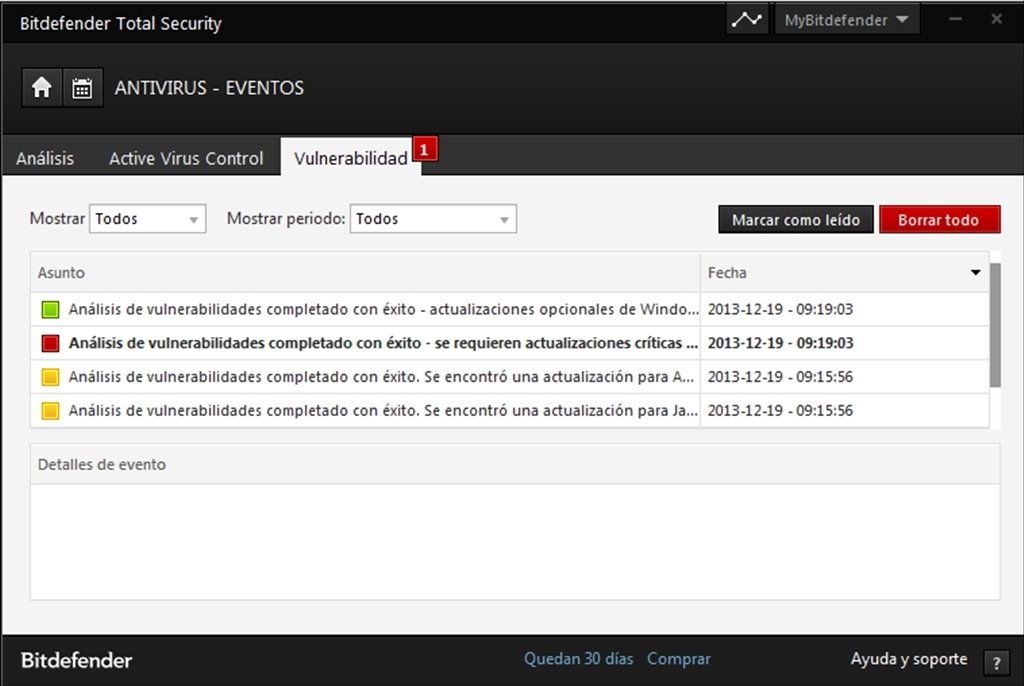The width and height of the screenshot is (1024, 686).
Task: Select event 'Se encontró una actualización para Ja...'
Action: [x=383, y=411]
